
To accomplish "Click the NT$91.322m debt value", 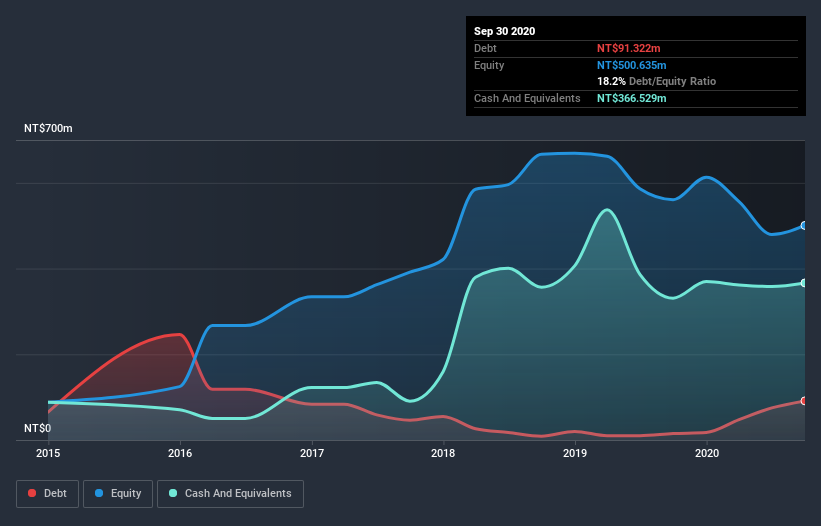I will click(x=628, y=48).
